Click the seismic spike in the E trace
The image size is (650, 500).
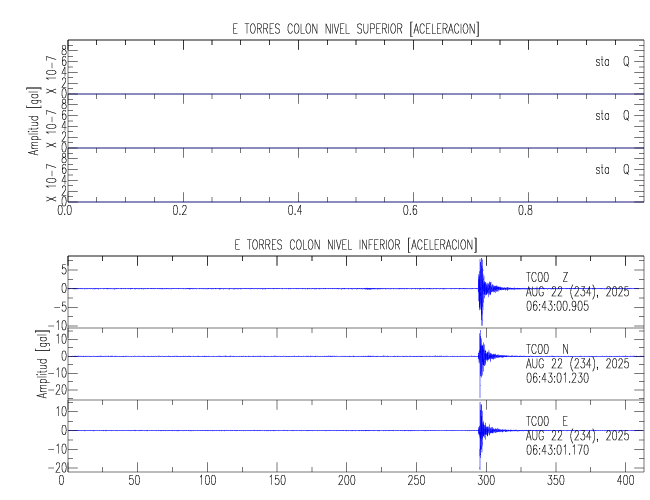tap(482, 430)
